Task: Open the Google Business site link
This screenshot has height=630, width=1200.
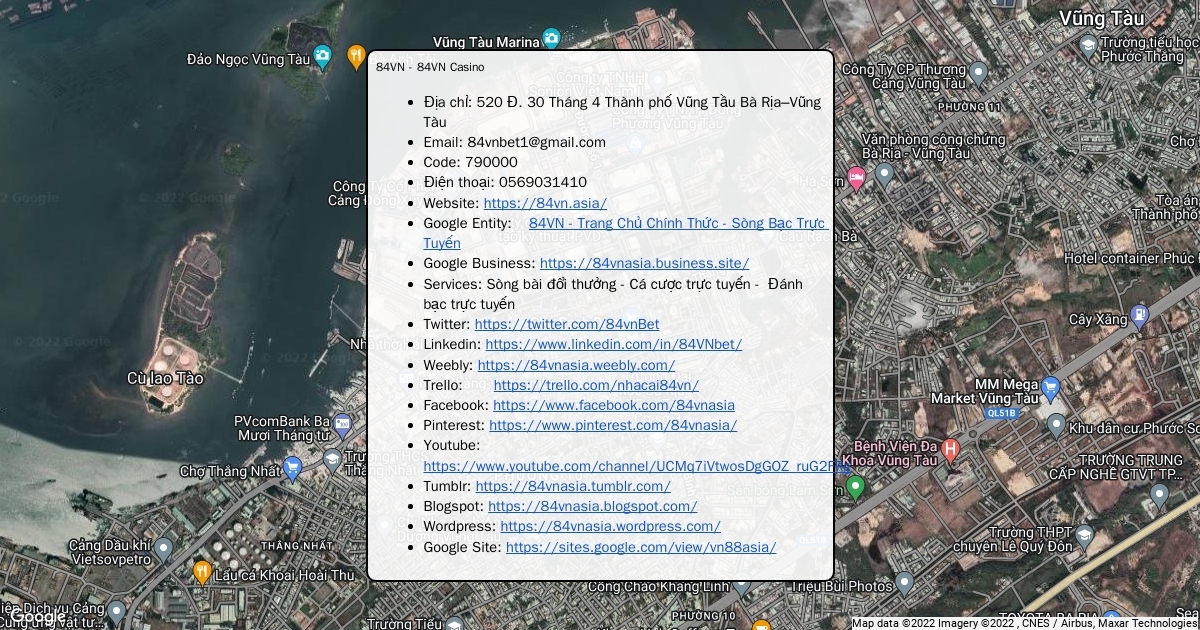Action: tap(644, 263)
